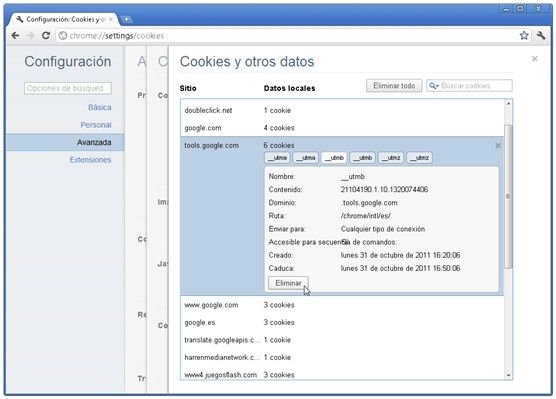Click the Contenido value 21104190.1.10.1320074406

click(x=384, y=189)
